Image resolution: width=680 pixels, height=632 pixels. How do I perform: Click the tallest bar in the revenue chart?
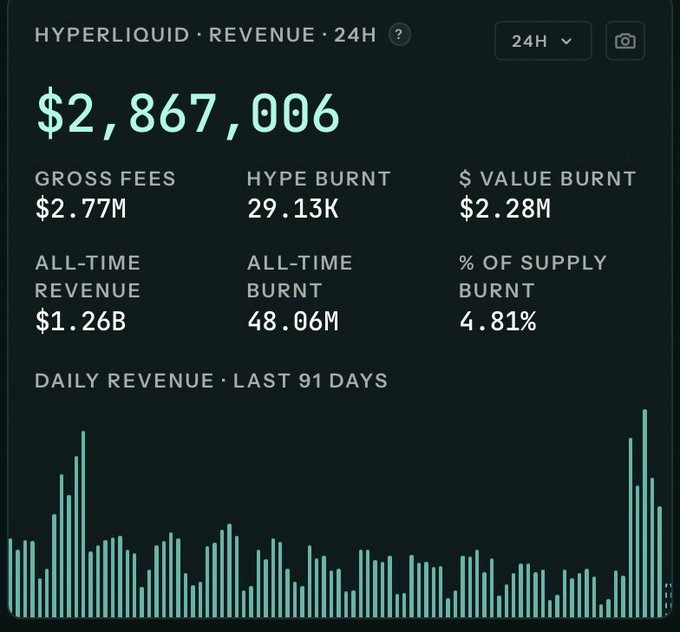pos(645,513)
